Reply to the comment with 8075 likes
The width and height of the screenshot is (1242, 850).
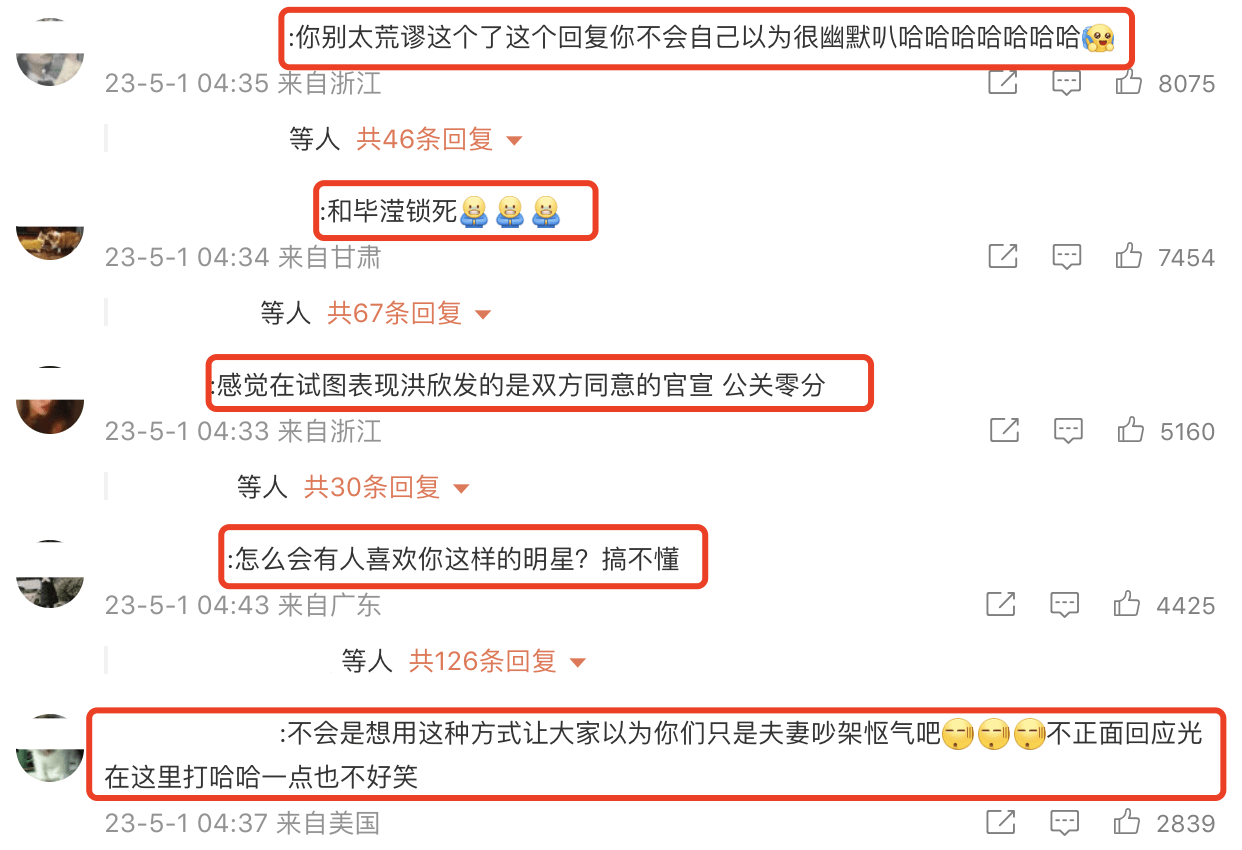click(x=1066, y=83)
